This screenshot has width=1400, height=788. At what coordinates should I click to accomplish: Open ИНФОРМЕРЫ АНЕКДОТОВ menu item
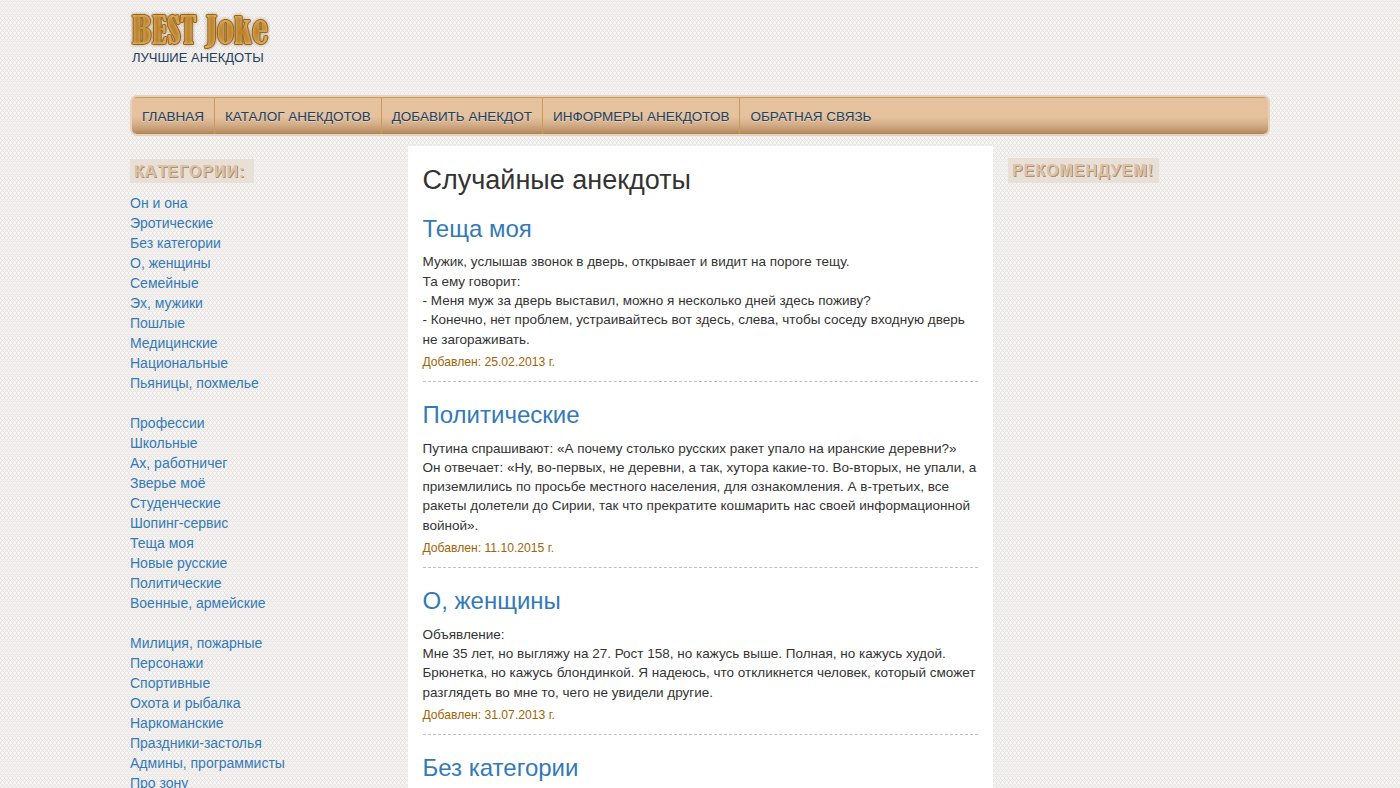pyautogui.click(x=641, y=116)
